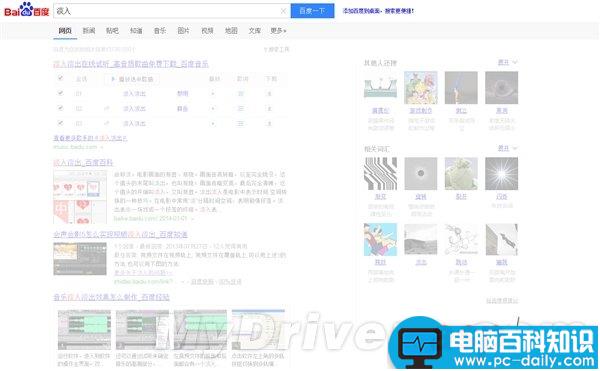The image size is (600, 371).
Task: Open the gray dot circle thumbnail in 相关词汇
Action: tap(421, 174)
